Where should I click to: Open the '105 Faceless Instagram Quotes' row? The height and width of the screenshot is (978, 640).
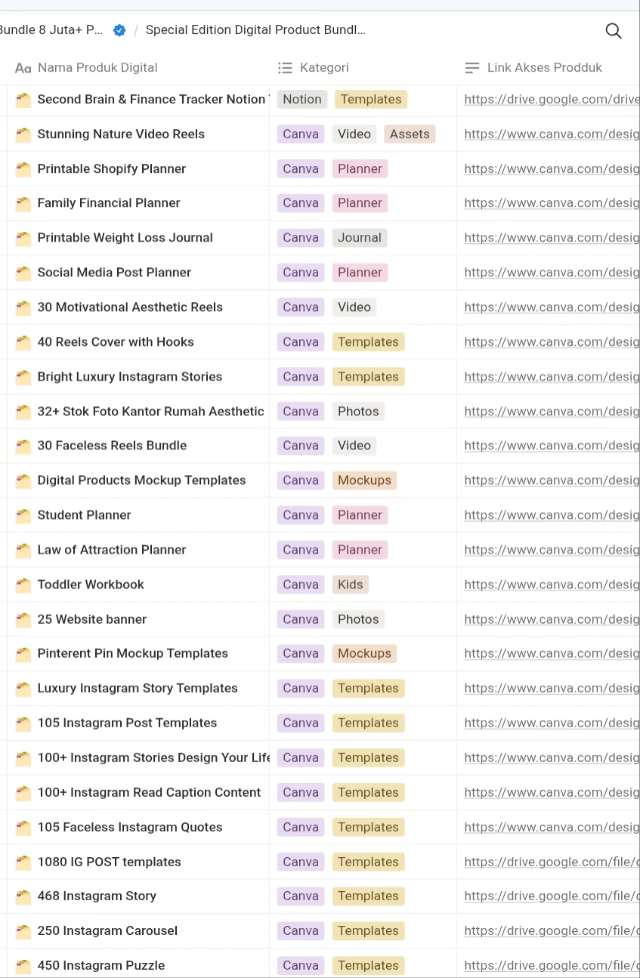pos(130,827)
